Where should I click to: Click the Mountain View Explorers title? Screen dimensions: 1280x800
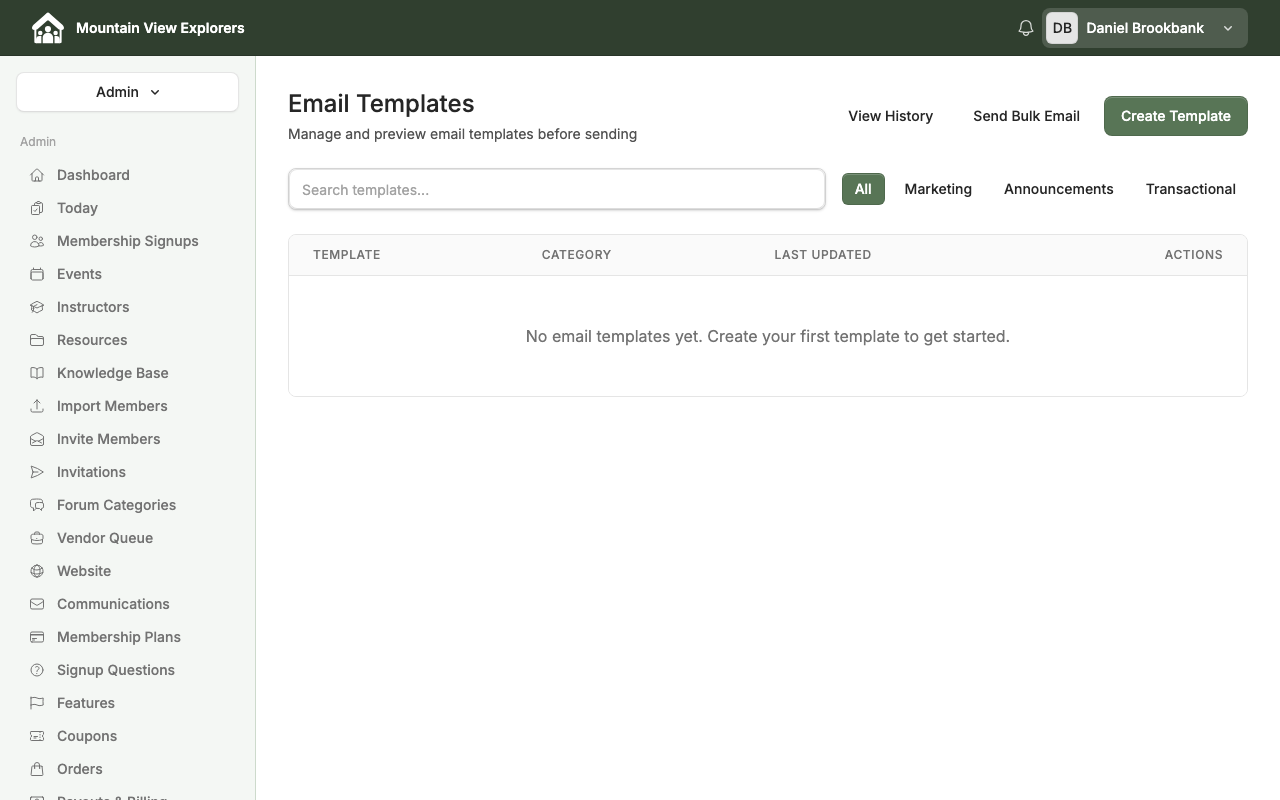[160, 28]
